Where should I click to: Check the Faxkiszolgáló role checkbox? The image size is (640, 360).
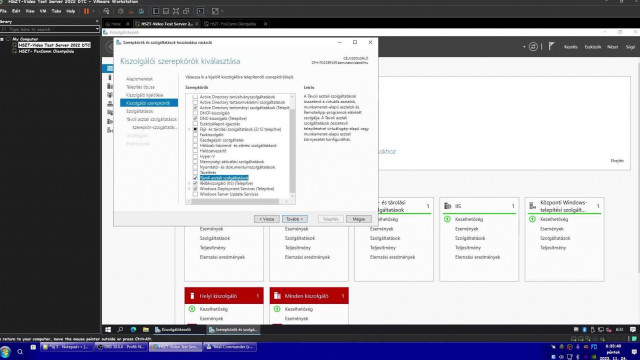195,135
